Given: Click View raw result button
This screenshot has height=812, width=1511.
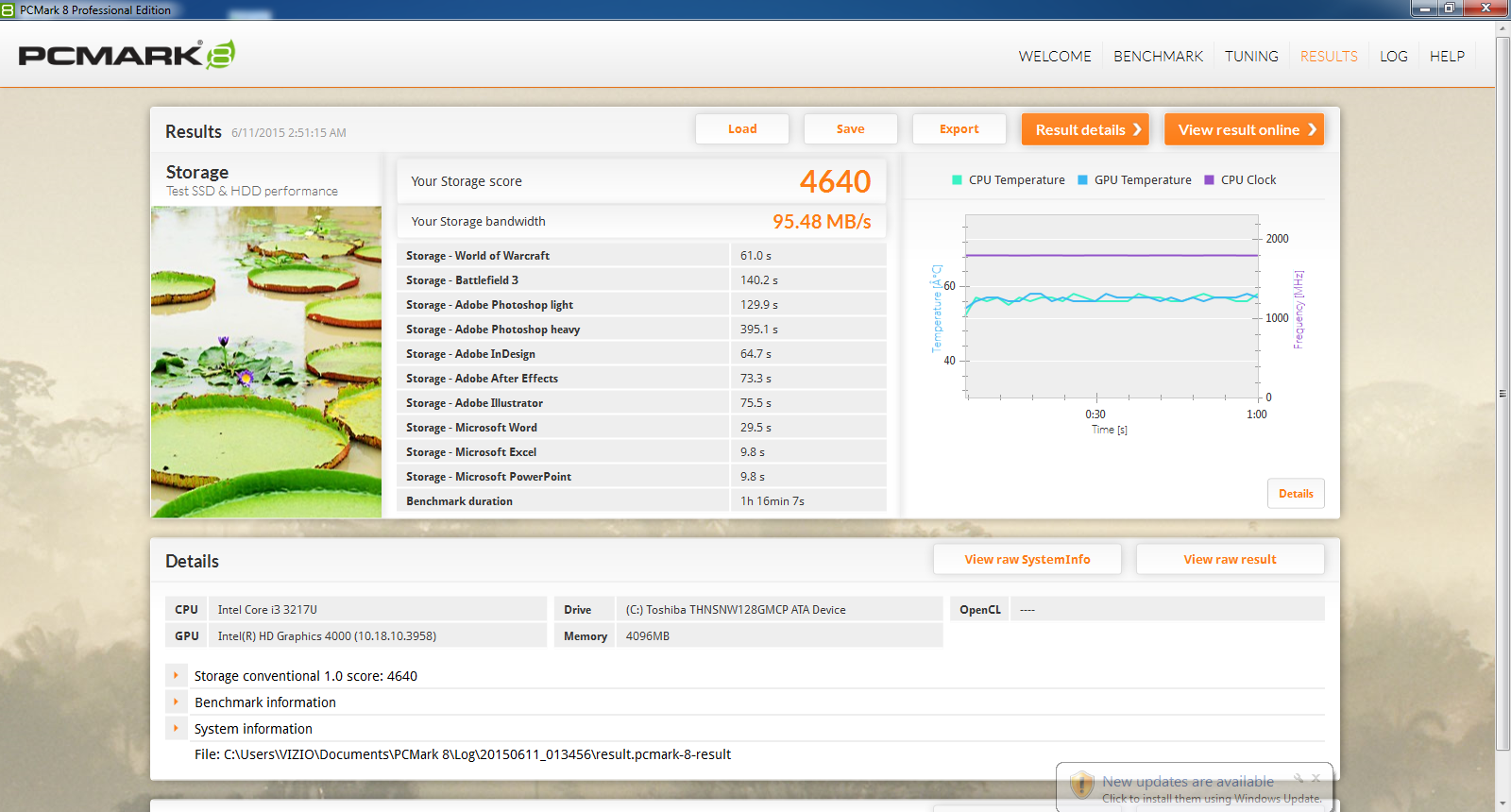Looking at the screenshot, I should (1230, 559).
